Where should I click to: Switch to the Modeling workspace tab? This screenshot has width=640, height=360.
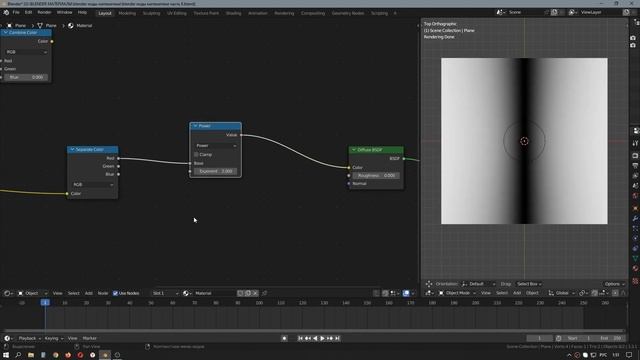(x=127, y=13)
